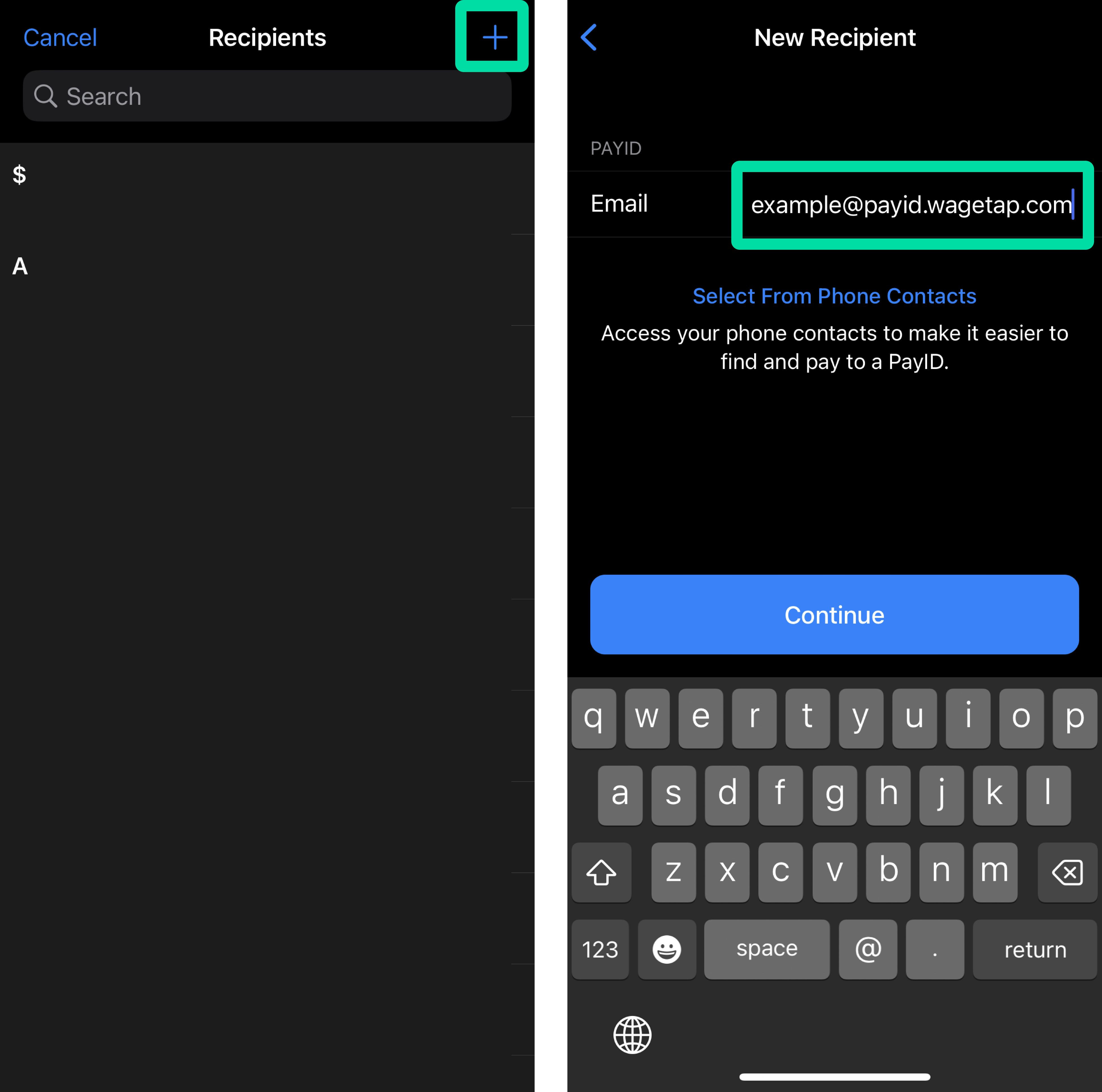Open Select From Phone Contacts link

pyautogui.click(x=834, y=296)
